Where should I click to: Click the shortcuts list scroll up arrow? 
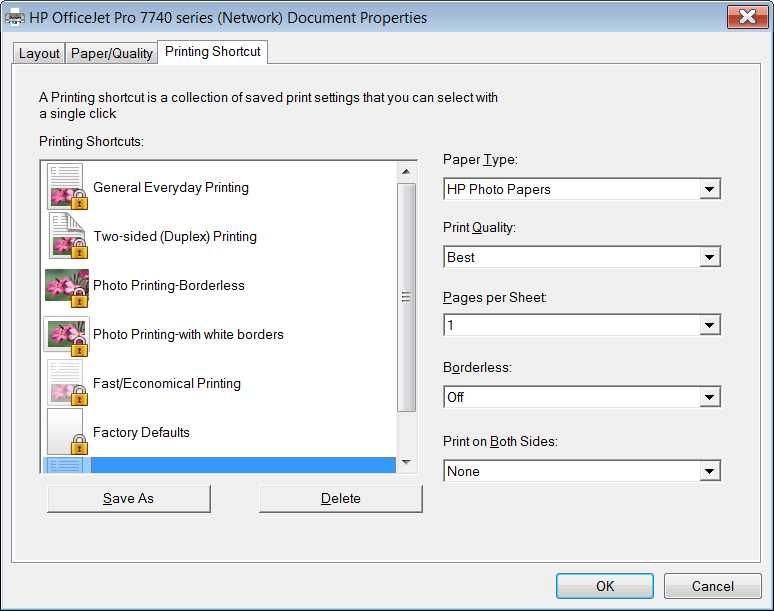pos(406,172)
